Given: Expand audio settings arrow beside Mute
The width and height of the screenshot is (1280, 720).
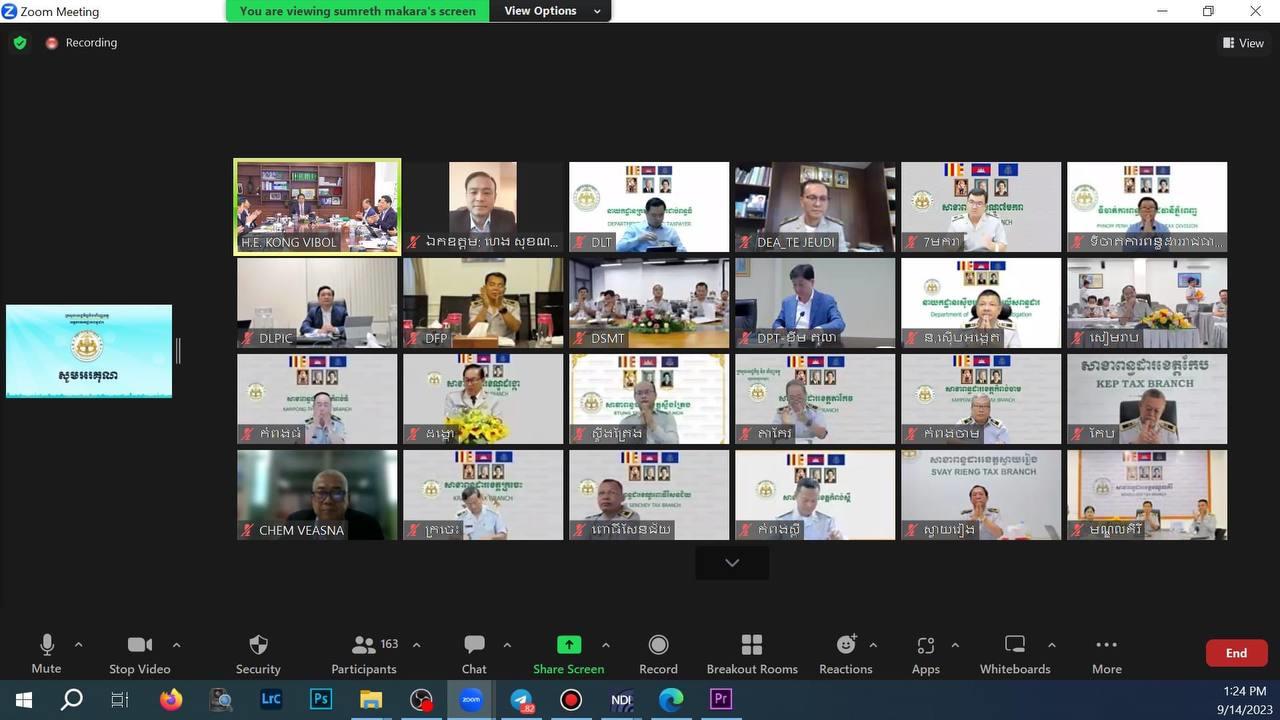Looking at the screenshot, I should coord(79,645).
